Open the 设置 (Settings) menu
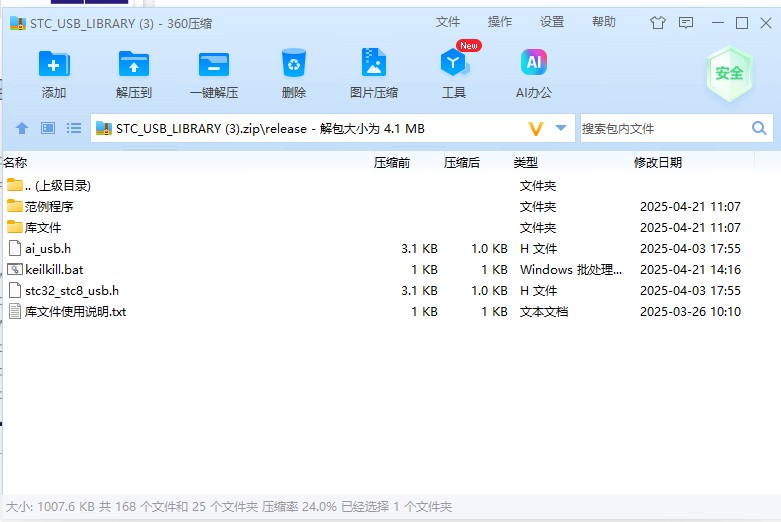The width and height of the screenshot is (781, 522). pos(552,22)
